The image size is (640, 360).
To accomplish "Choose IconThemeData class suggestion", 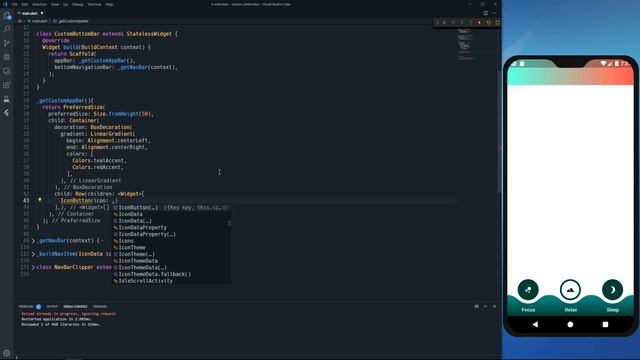I will coord(171,261).
